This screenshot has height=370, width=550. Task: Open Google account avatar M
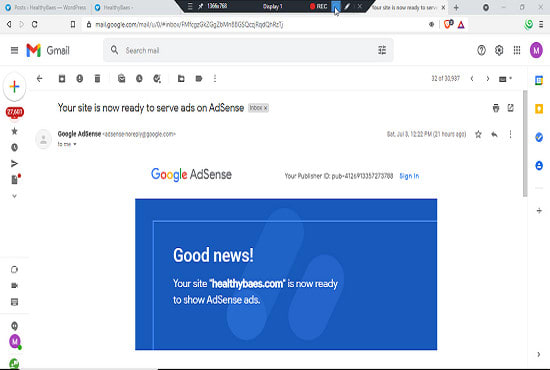[536, 51]
